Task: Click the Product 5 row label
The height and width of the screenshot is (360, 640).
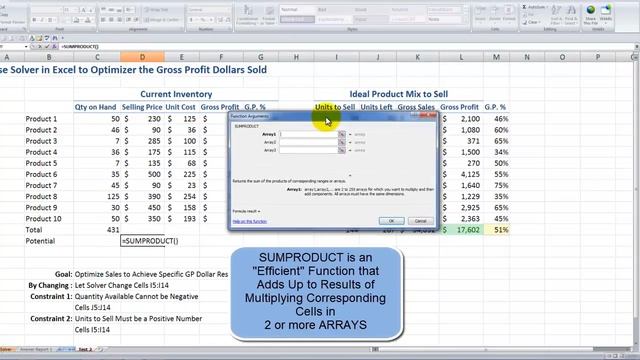Action: [41, 163]
